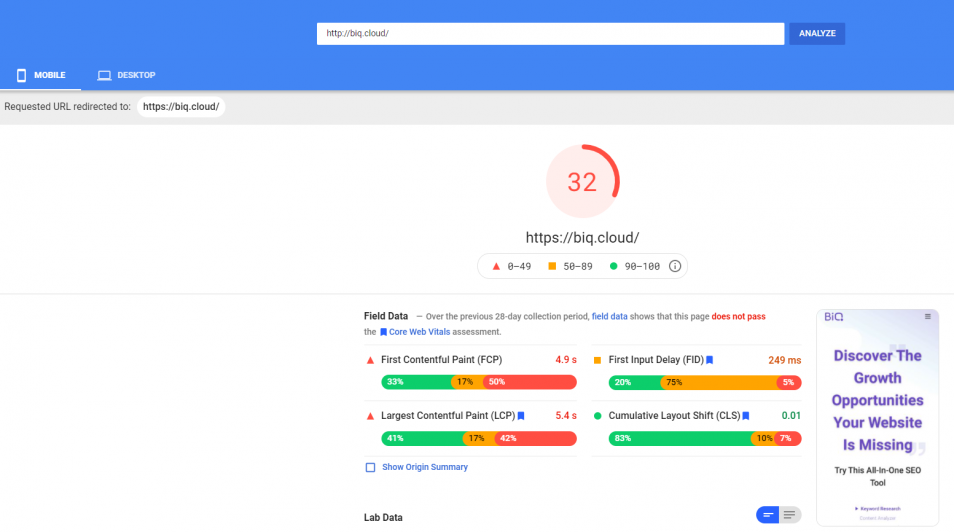Click the red triangle next to Largest Contentful Paint

(x=370, y=416)
